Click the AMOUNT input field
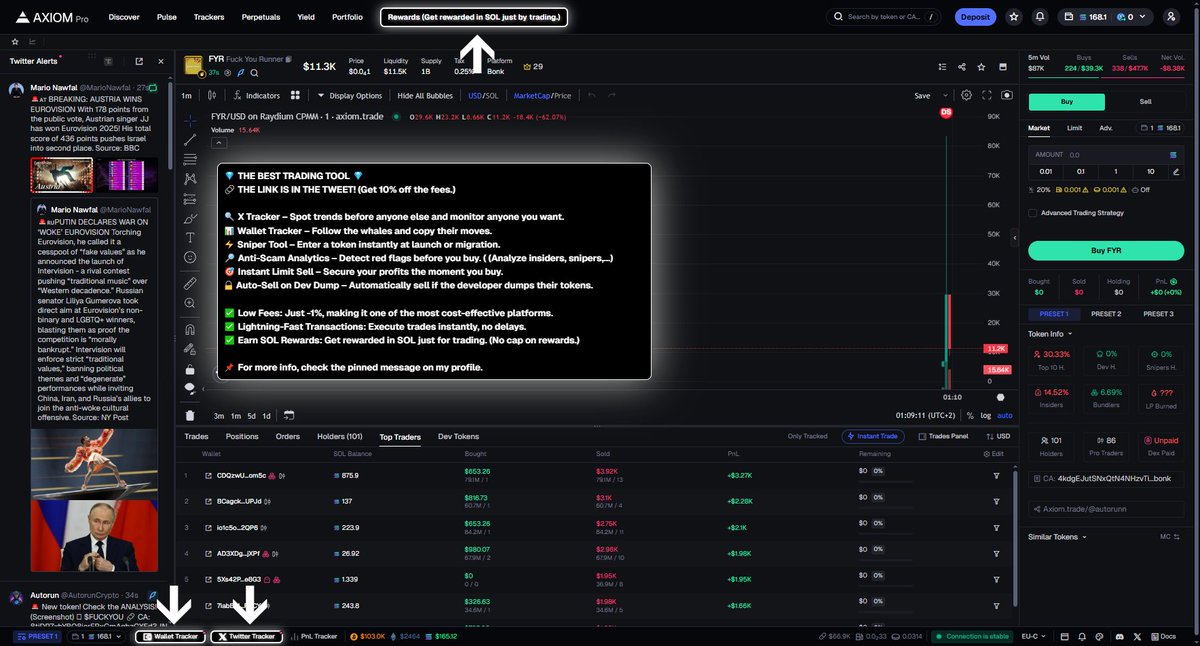 [x=1105, y=155]
